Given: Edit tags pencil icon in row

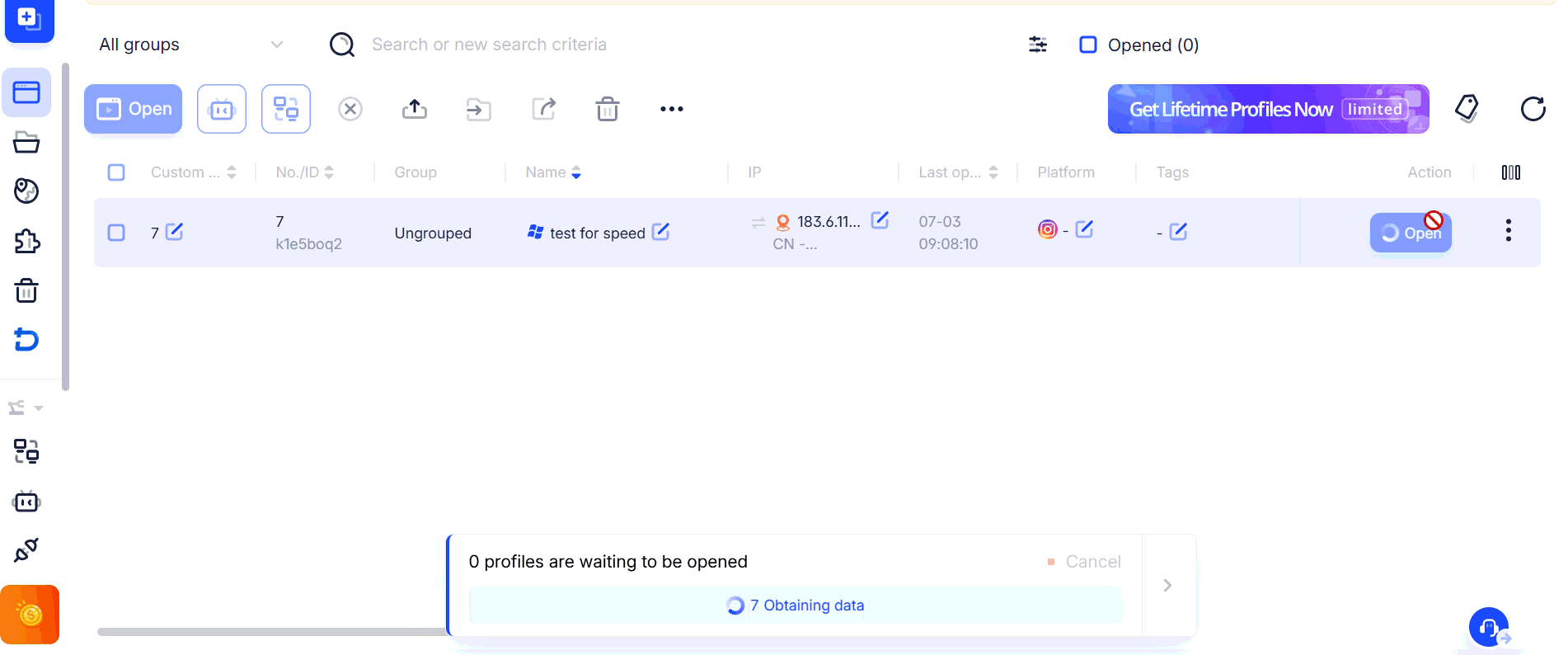Looking at the screenshot, I should point(1178,232).
